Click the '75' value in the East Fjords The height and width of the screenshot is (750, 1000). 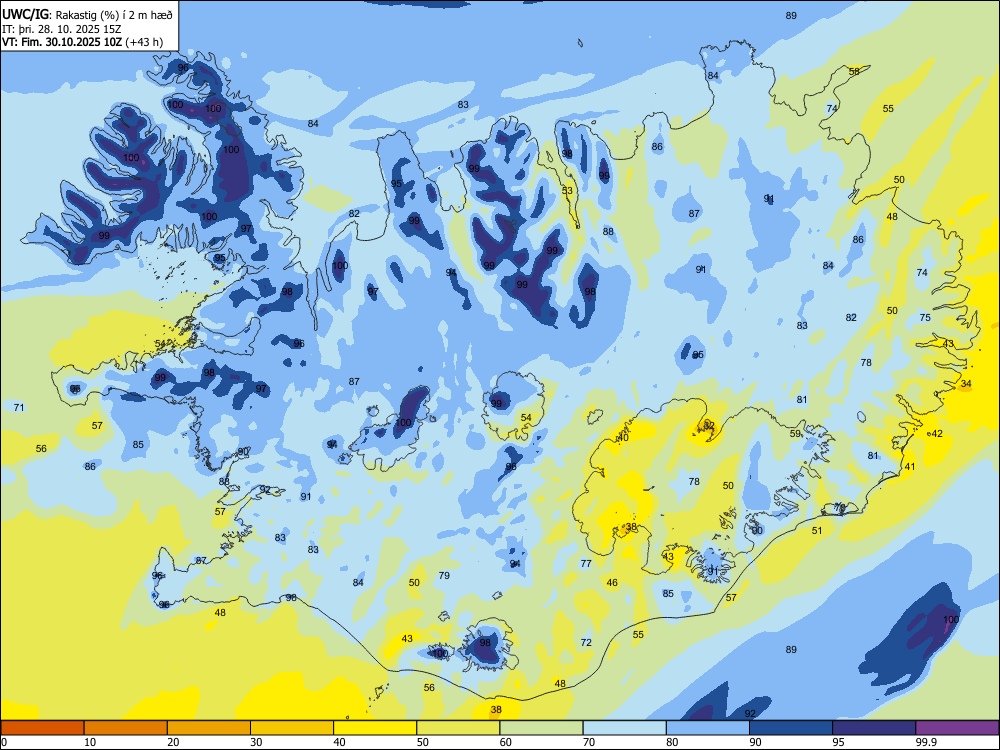point(925,317)
